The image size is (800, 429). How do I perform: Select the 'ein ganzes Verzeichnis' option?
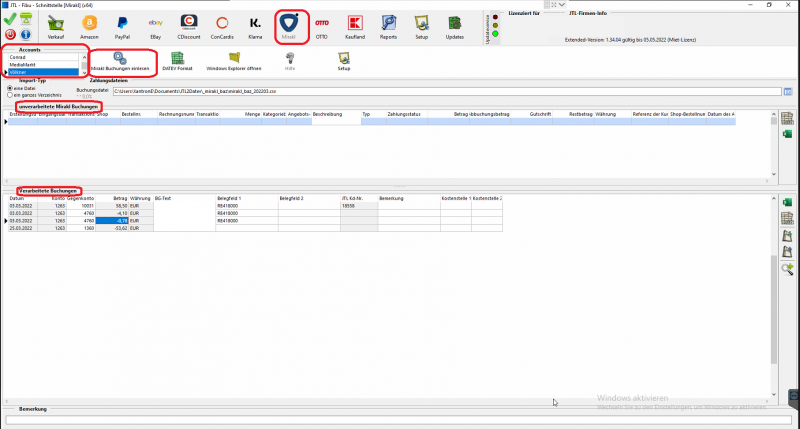8,95
